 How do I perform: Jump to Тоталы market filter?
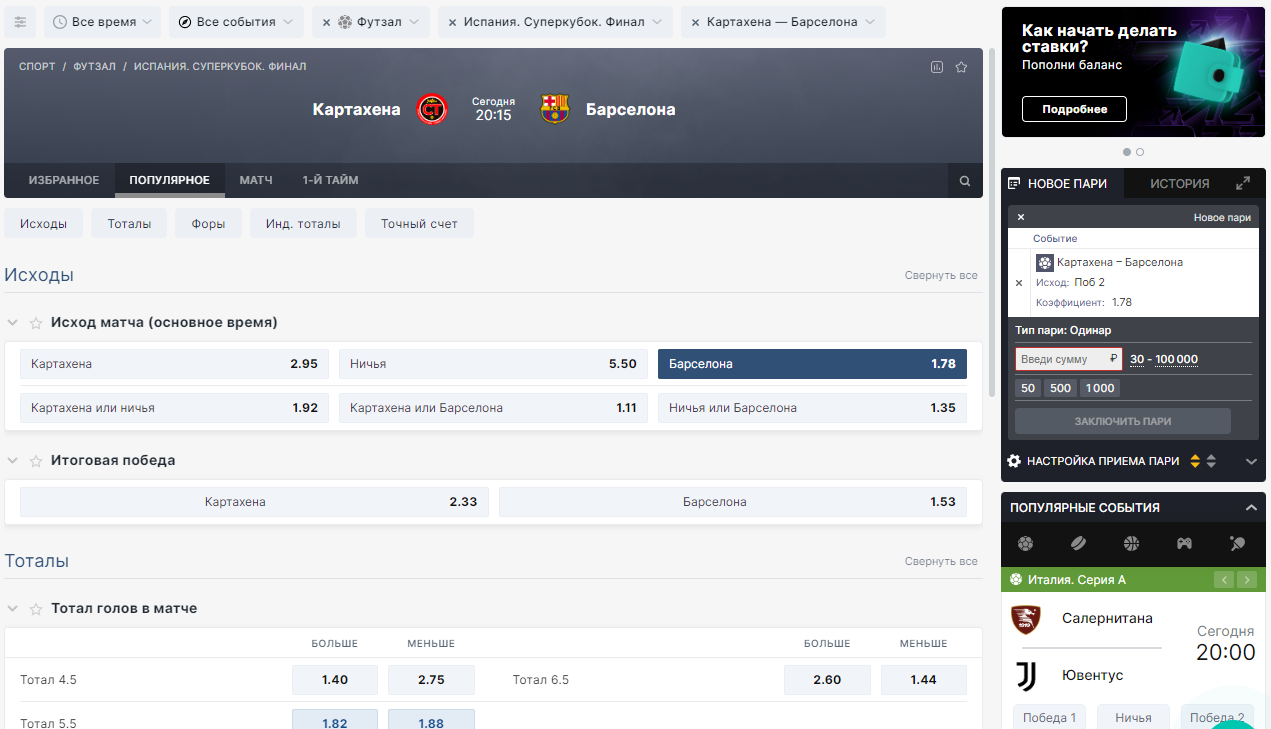pos(129,224)
